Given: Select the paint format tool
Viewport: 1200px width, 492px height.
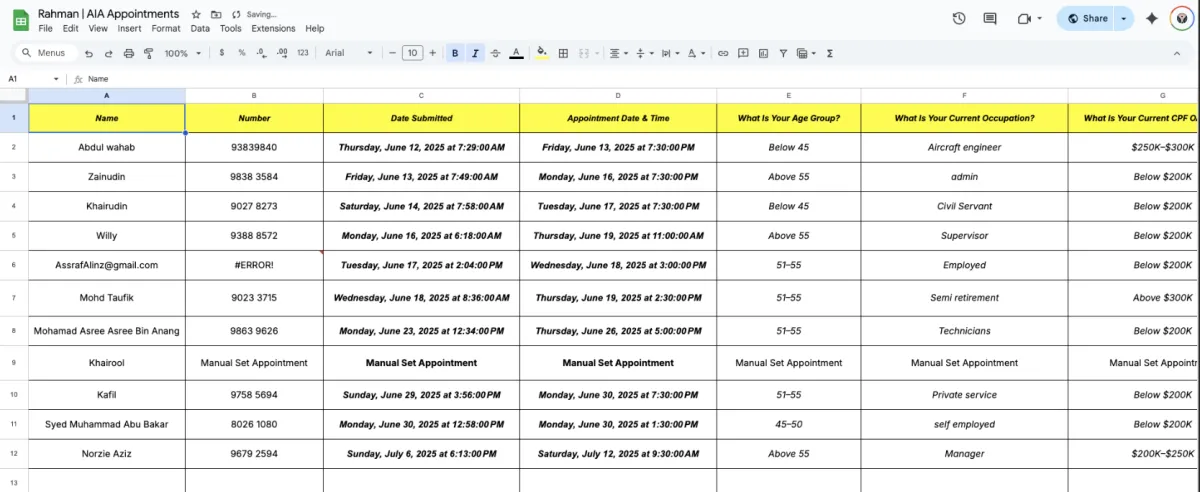Looking at the screenshot, I should pyautogui.click(x=148, y=53).
